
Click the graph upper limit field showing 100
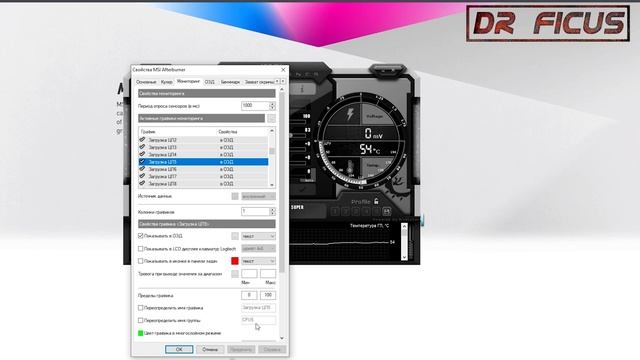[x=268, y=295]
